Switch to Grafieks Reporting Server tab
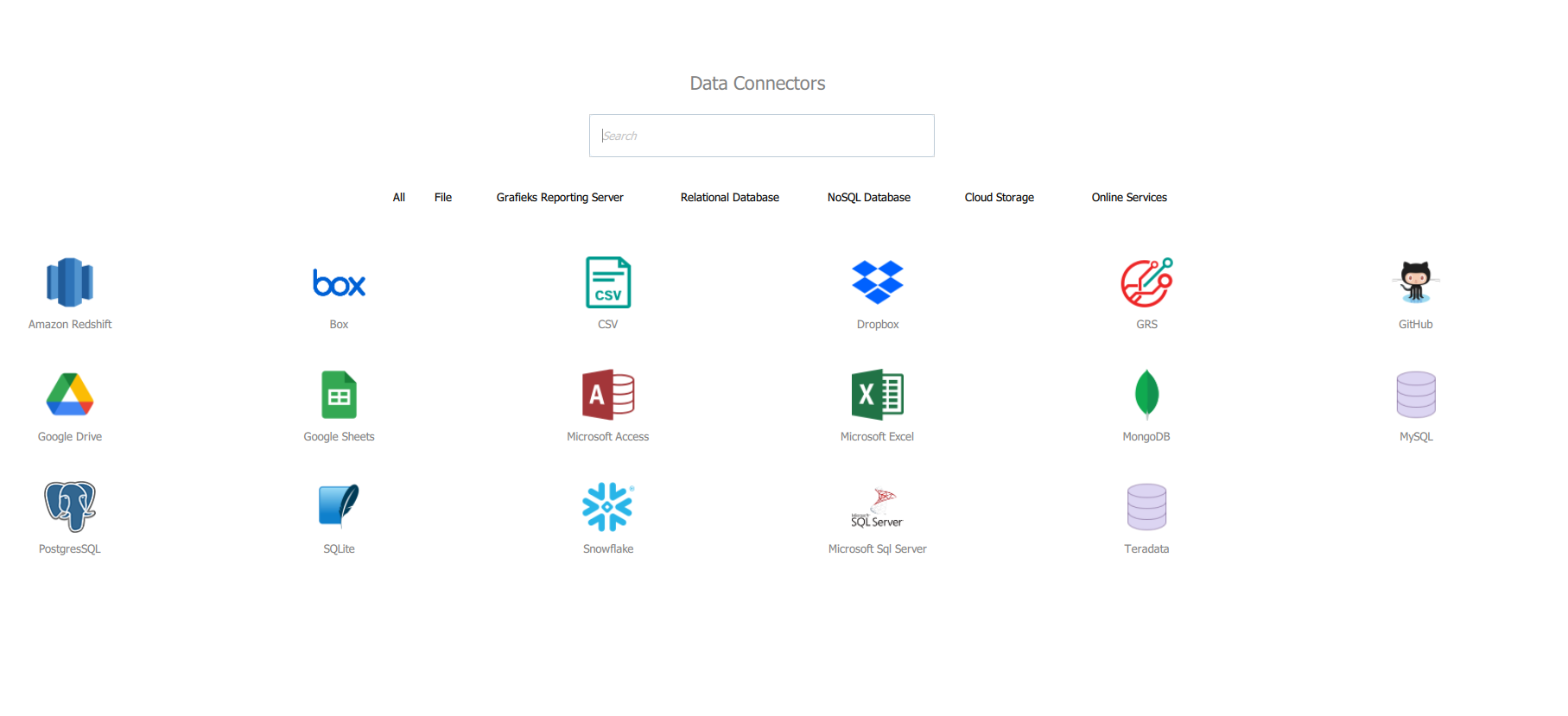Image resolution: width=1568 pixels, height=716 pixels. [560, 198]
